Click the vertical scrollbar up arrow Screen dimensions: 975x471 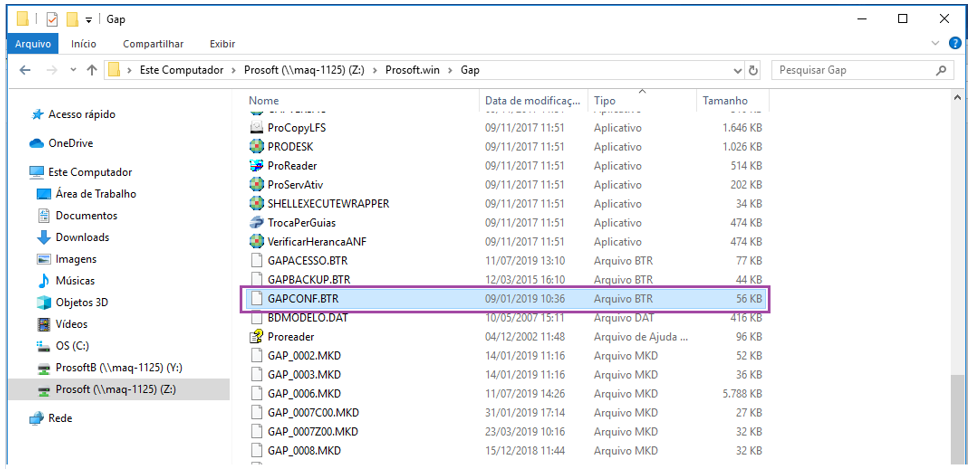tap(958, 98)
